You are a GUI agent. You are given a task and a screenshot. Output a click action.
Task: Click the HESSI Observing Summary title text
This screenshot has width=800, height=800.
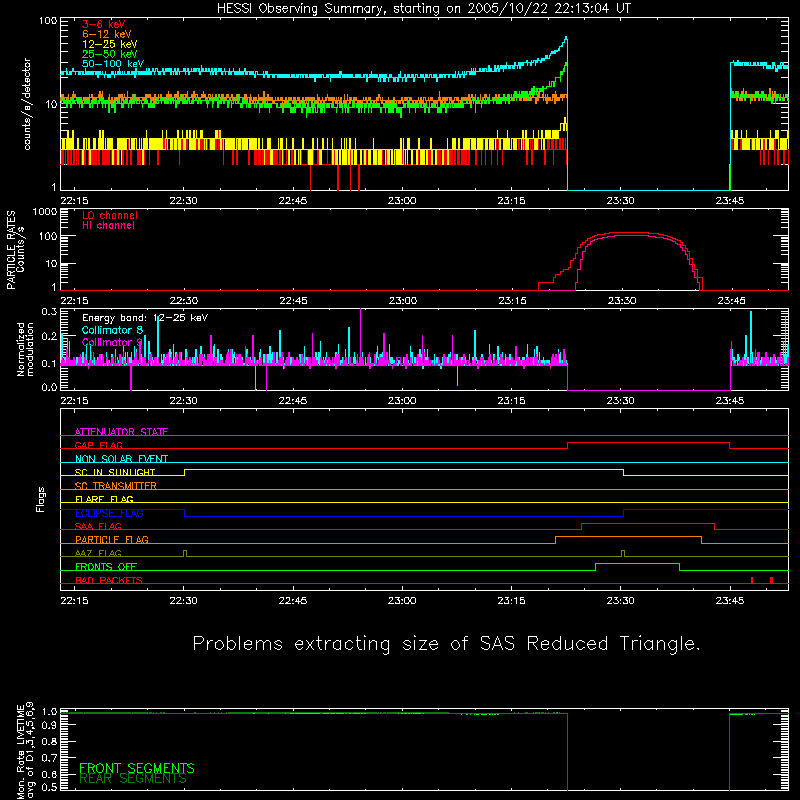[x=424, y=8]
